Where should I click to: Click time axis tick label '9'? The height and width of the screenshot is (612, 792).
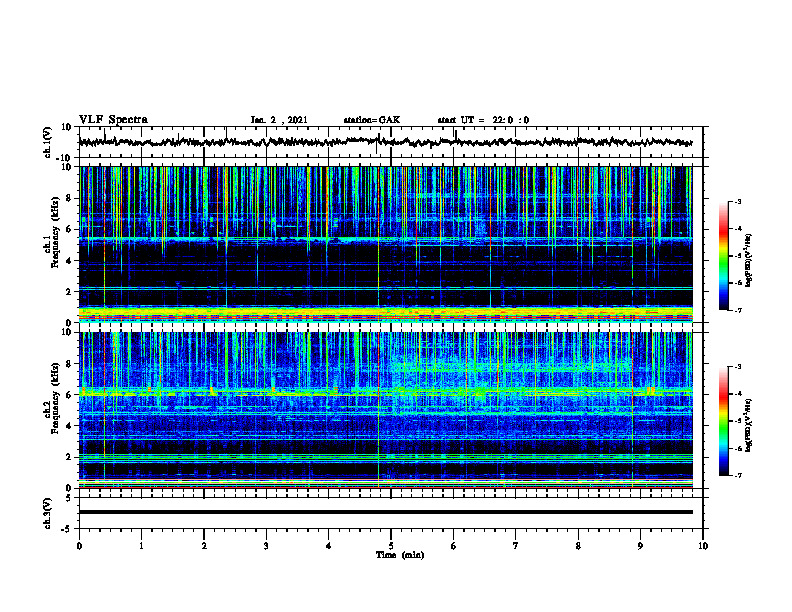click(640, 546)
